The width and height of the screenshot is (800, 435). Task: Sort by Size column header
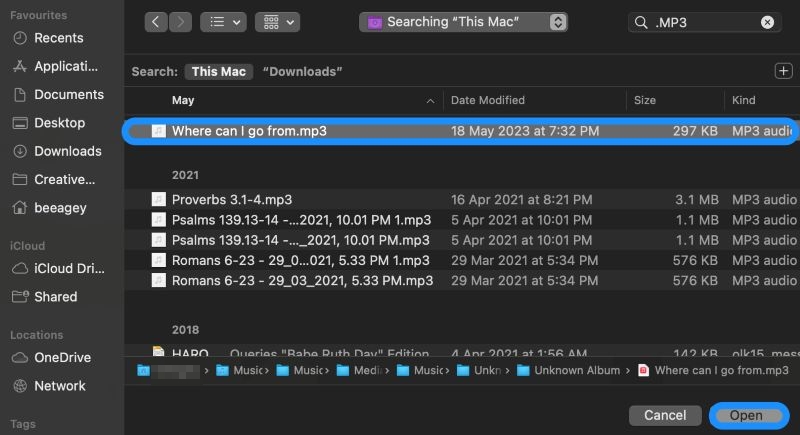pyautogui.click(x=645, y=100)
